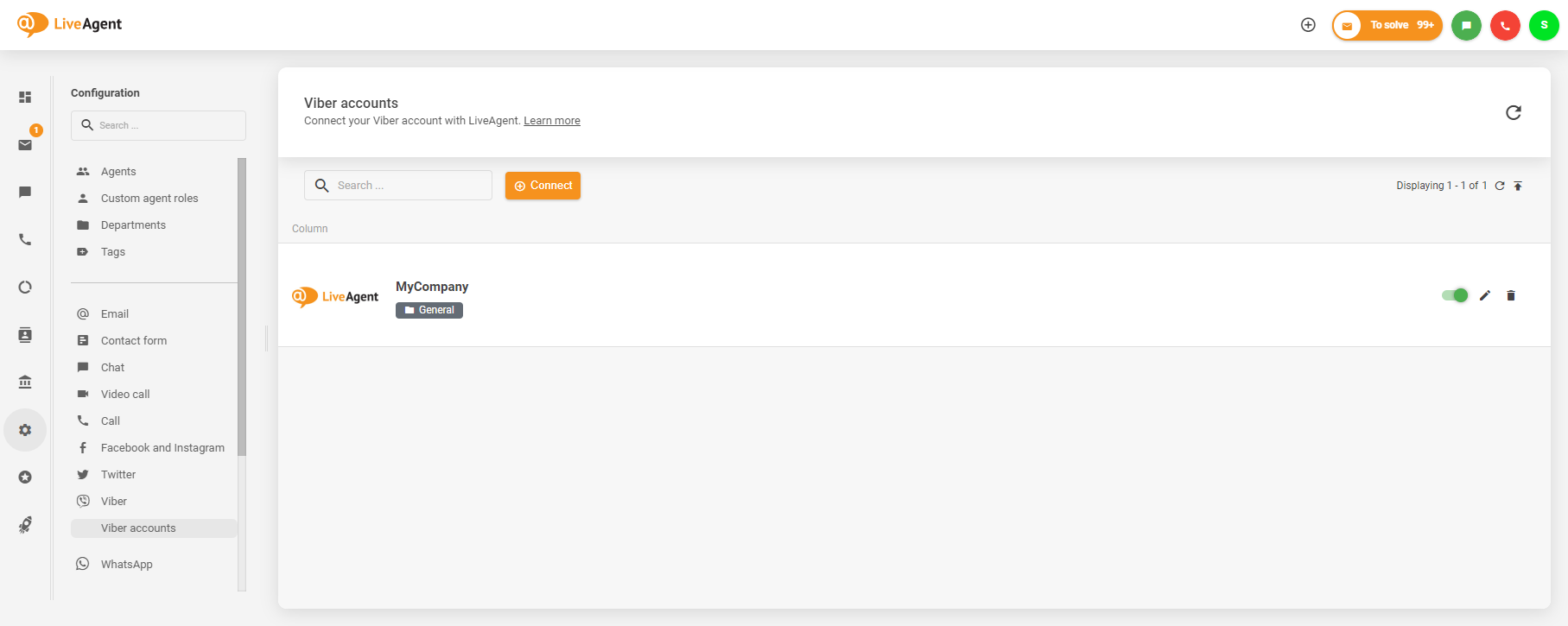1568x626 pixels.
Task: Open the S user avatar menu
Action: point(1544,25)
